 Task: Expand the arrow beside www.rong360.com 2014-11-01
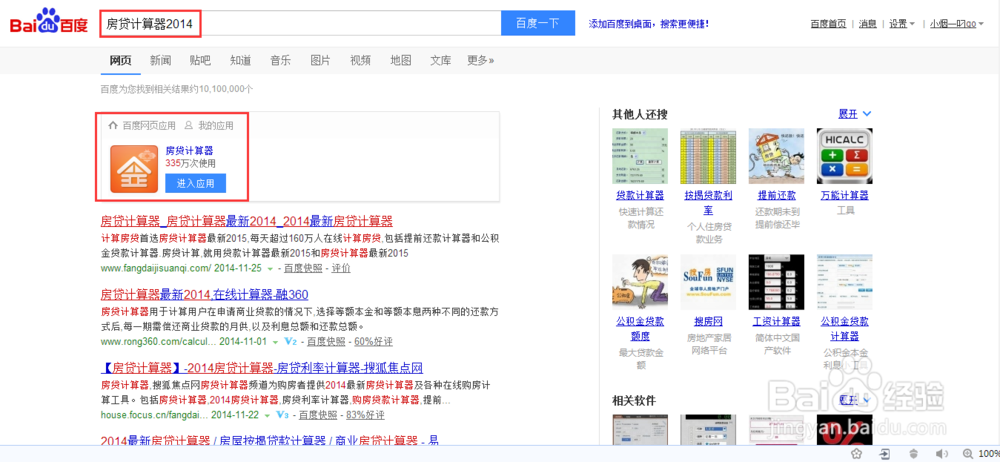point(276,342)
